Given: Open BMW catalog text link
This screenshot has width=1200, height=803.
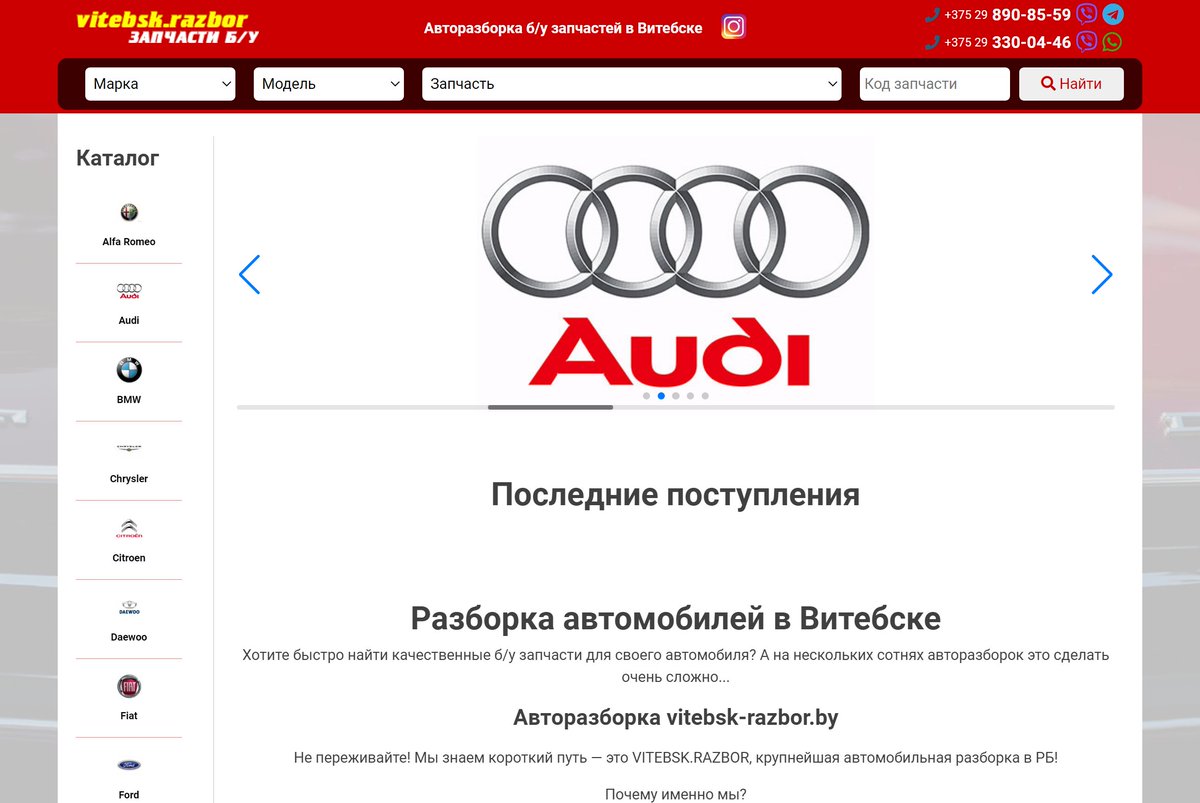Looking at the screenshot, I should [x=129, y=400].
